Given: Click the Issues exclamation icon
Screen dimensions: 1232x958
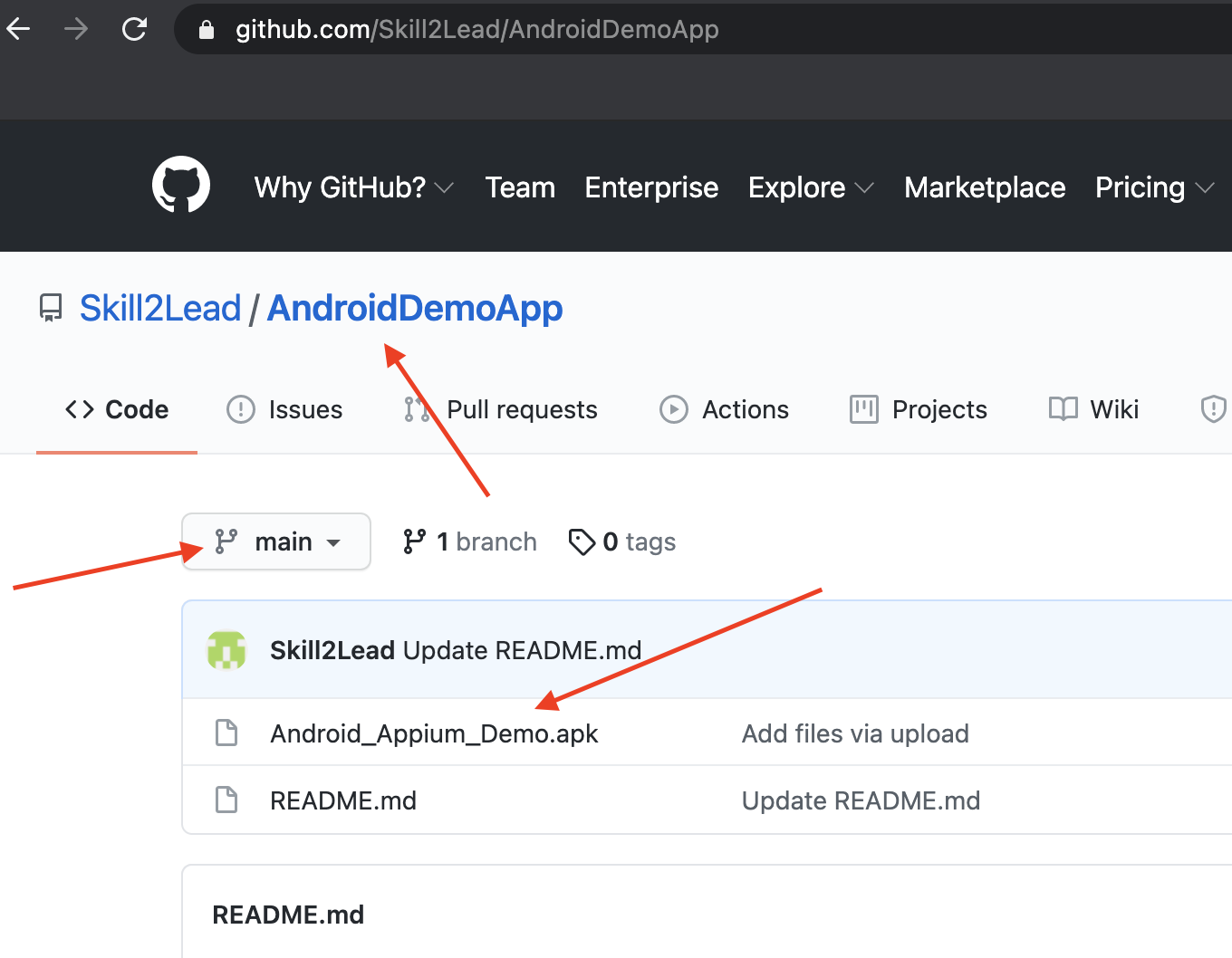Looking at the screenshot, I should pyautogui.click(x=239, y=409).
